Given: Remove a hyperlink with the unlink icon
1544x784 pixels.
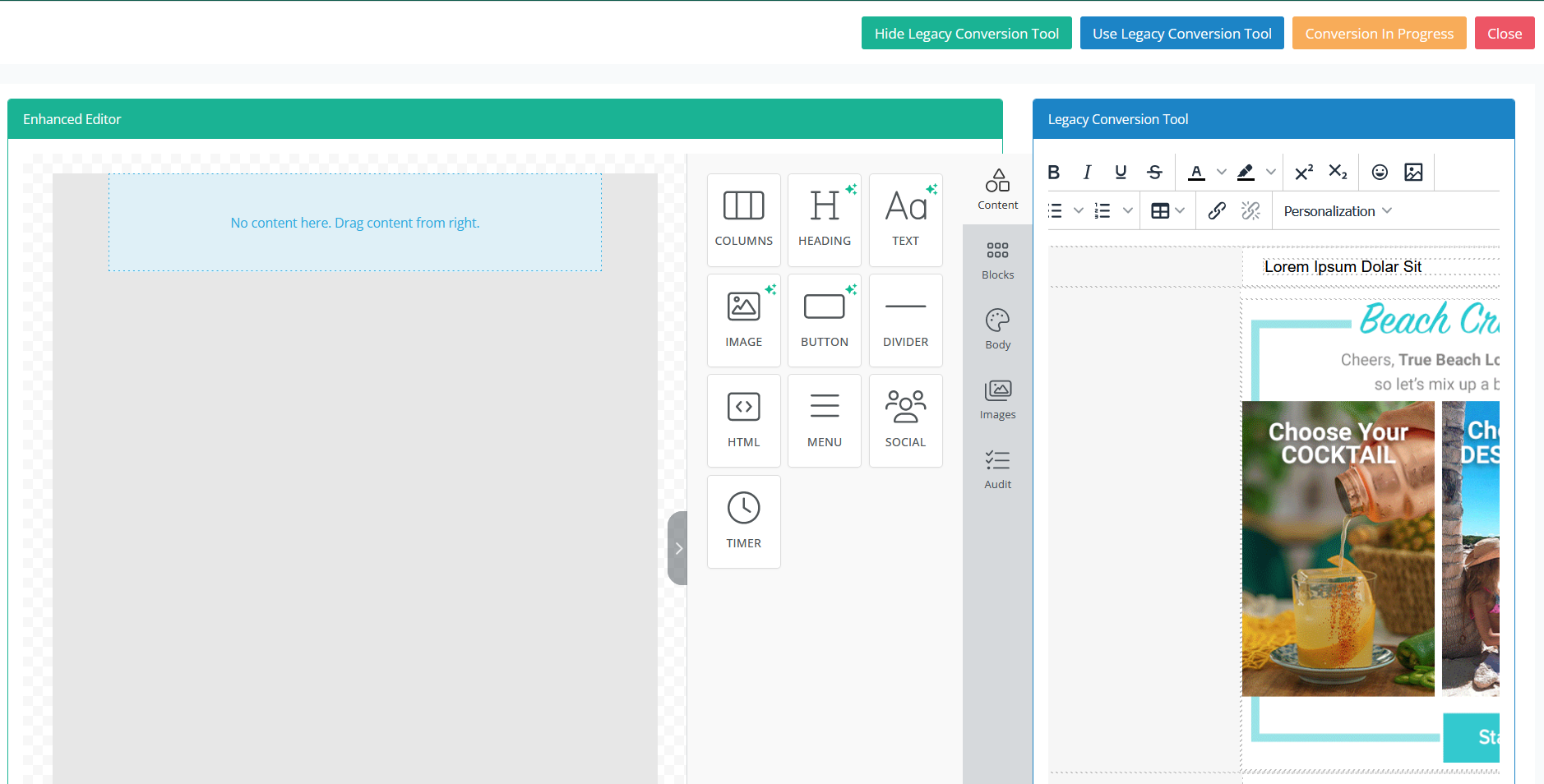Looking at the screenshot, I should click(x=1250, y=210).
